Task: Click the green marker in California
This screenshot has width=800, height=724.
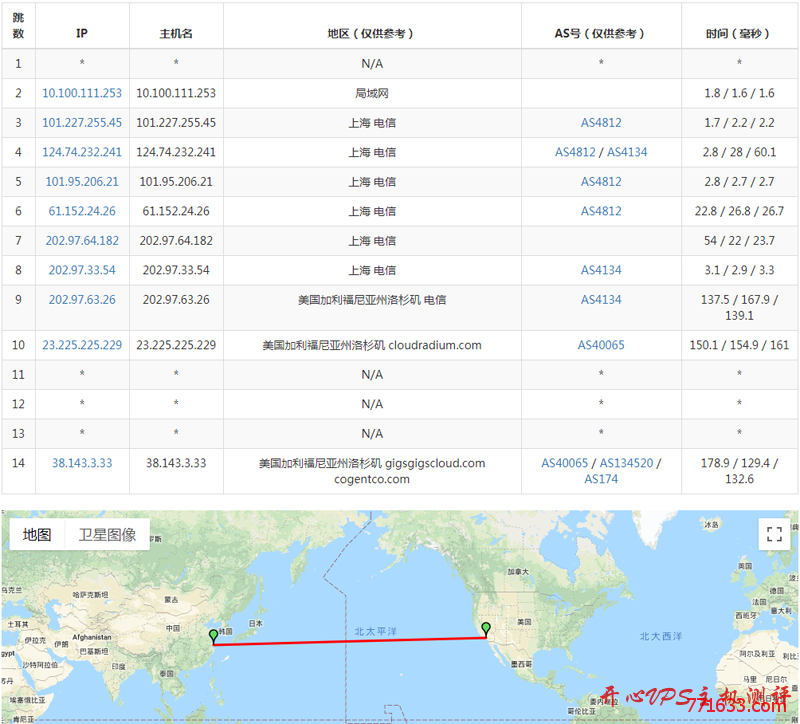Action: pos(485,629)
